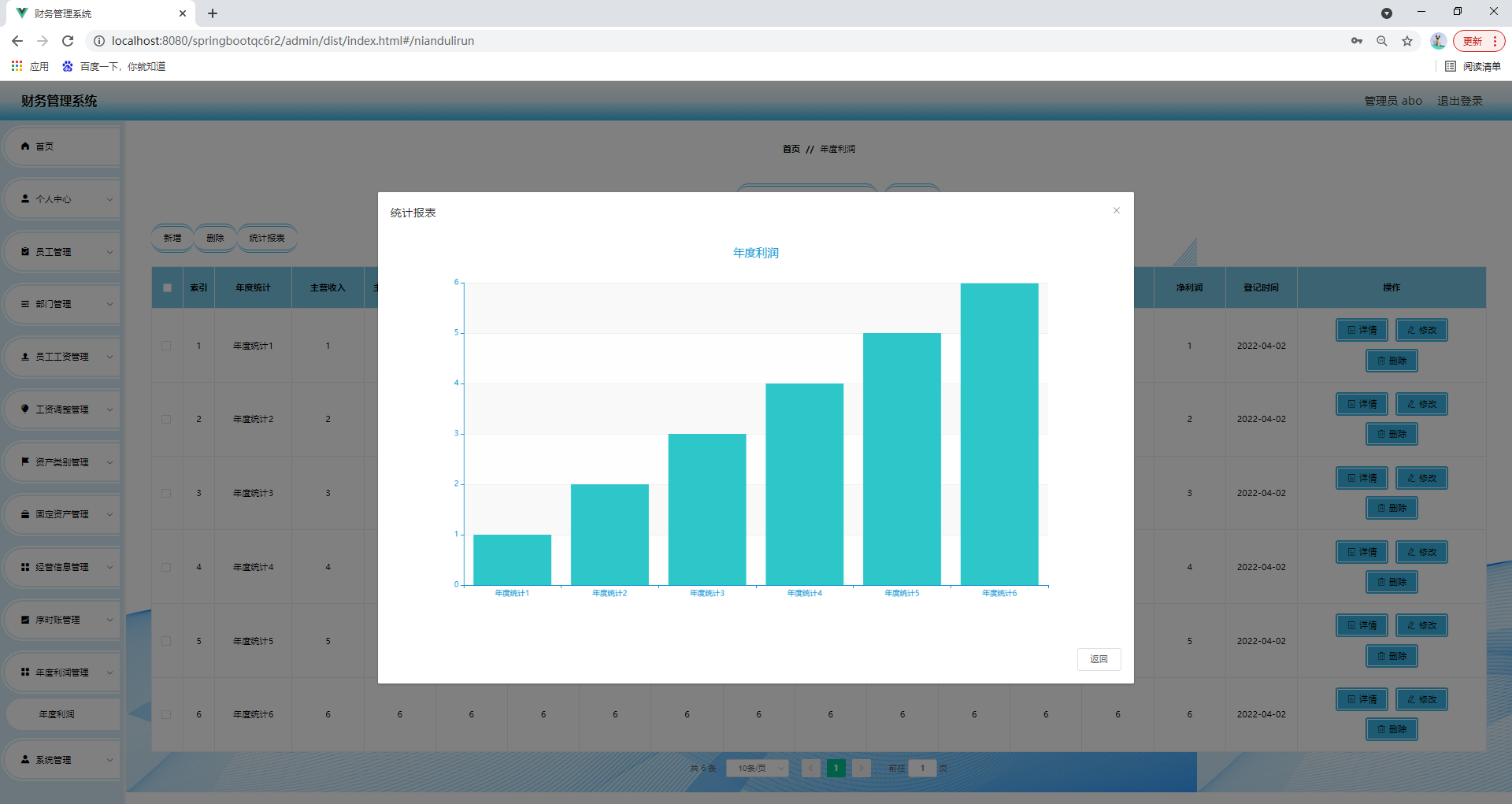Click the browser back arrow

click(x=17, y=41)
